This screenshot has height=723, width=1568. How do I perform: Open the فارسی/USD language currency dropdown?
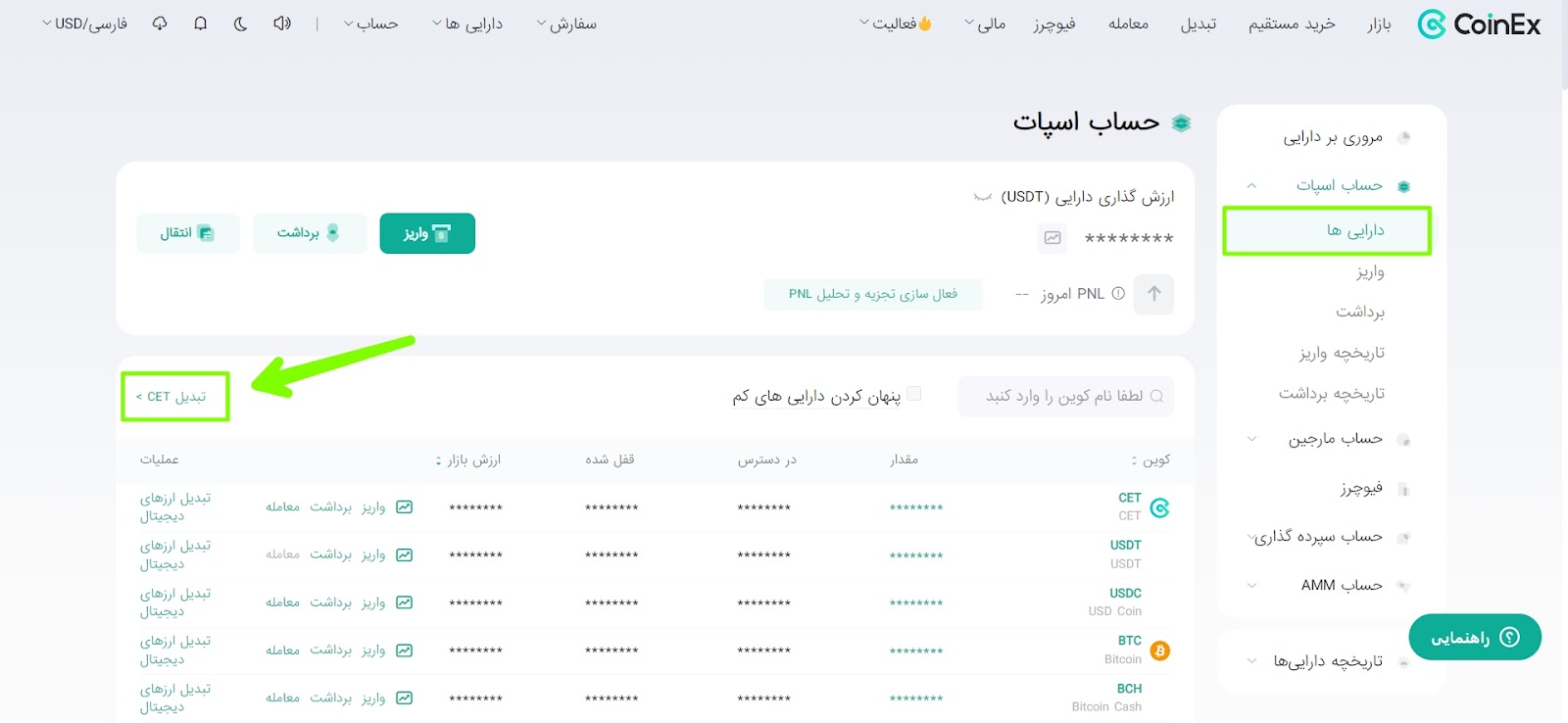[84, 24]
